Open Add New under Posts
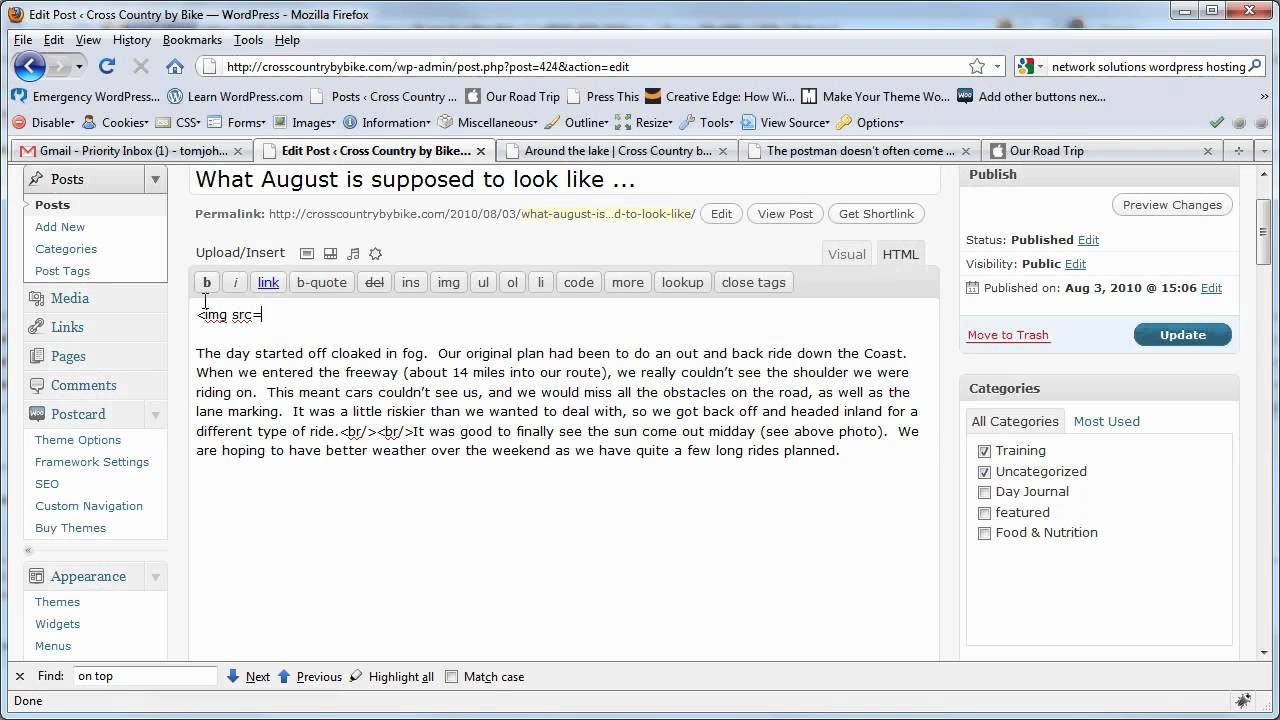This screenshot has height=720, width=1280. pos(60,227)
